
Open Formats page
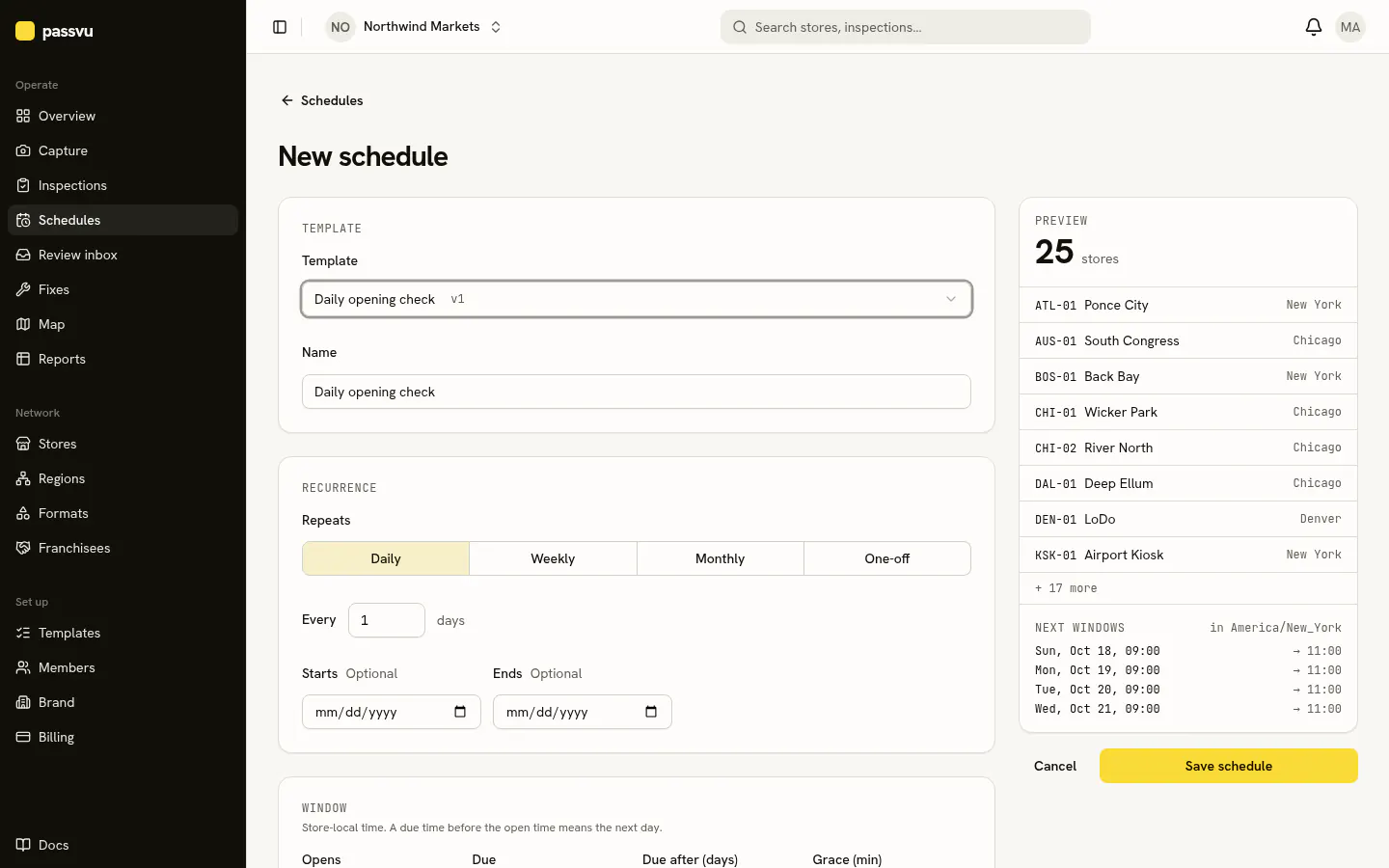coord(123,513)
